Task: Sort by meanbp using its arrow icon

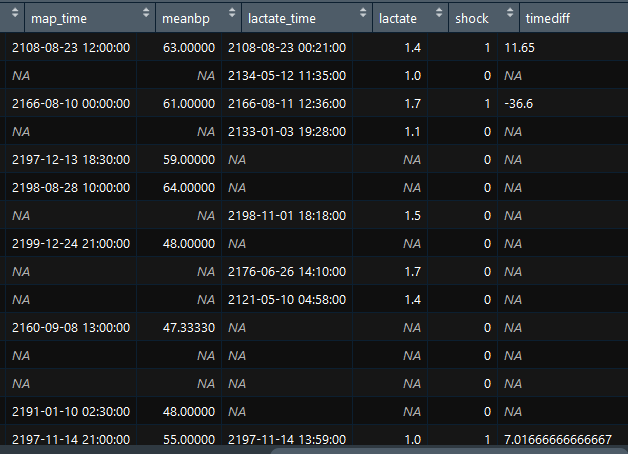Action: click(x=232, y=13)
